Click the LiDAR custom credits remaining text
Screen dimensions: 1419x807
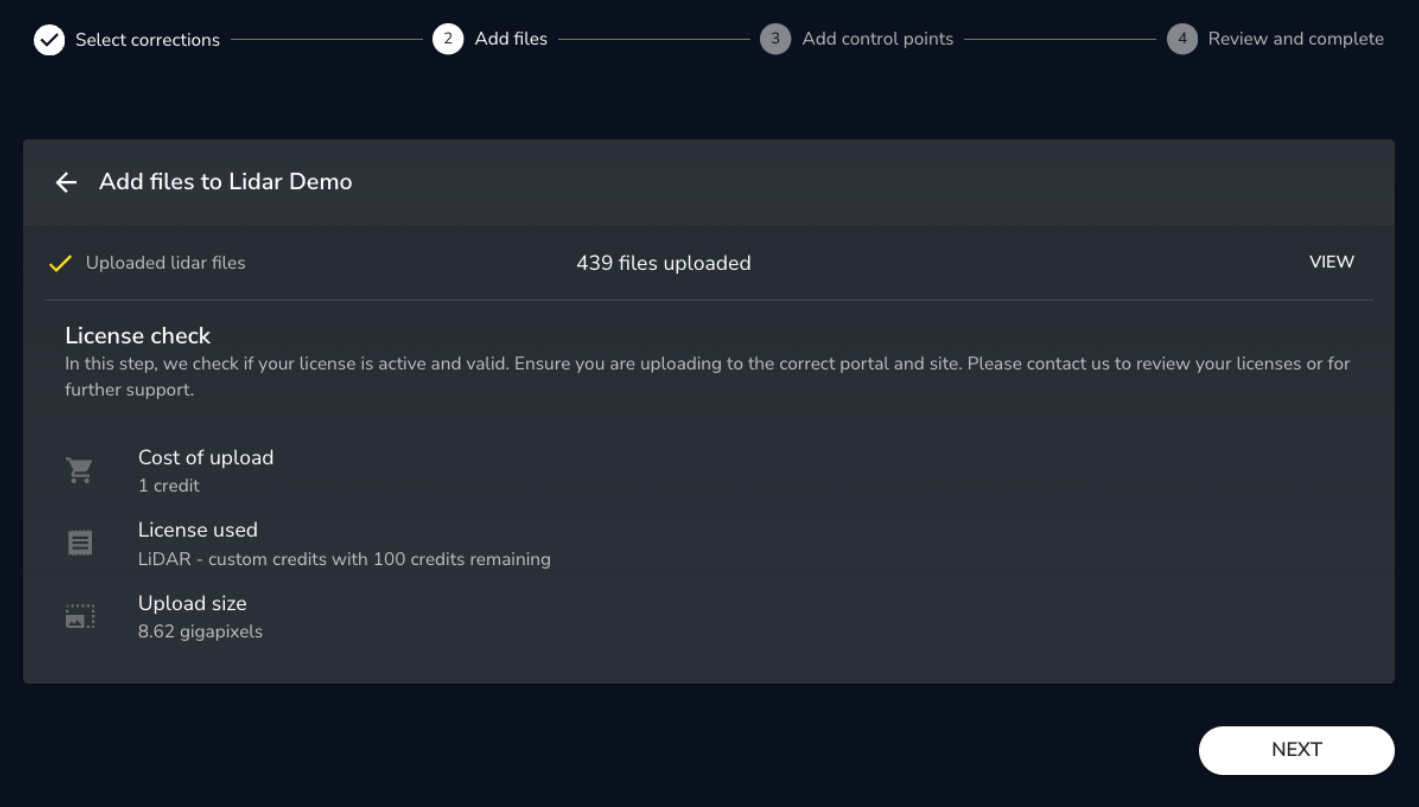[345, 559]
